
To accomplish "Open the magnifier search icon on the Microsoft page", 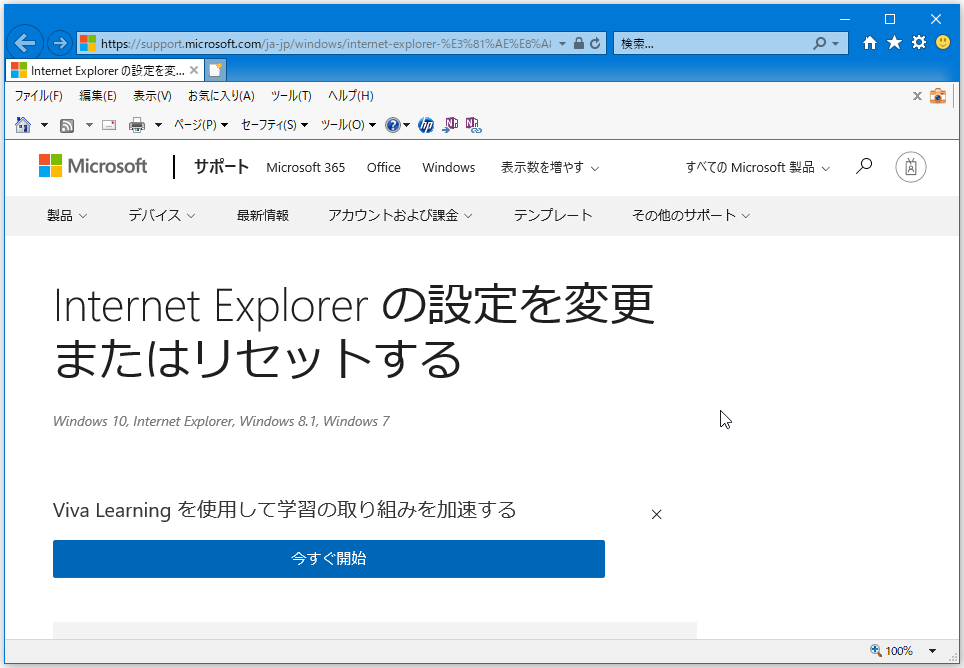I will tap(865, 166).
